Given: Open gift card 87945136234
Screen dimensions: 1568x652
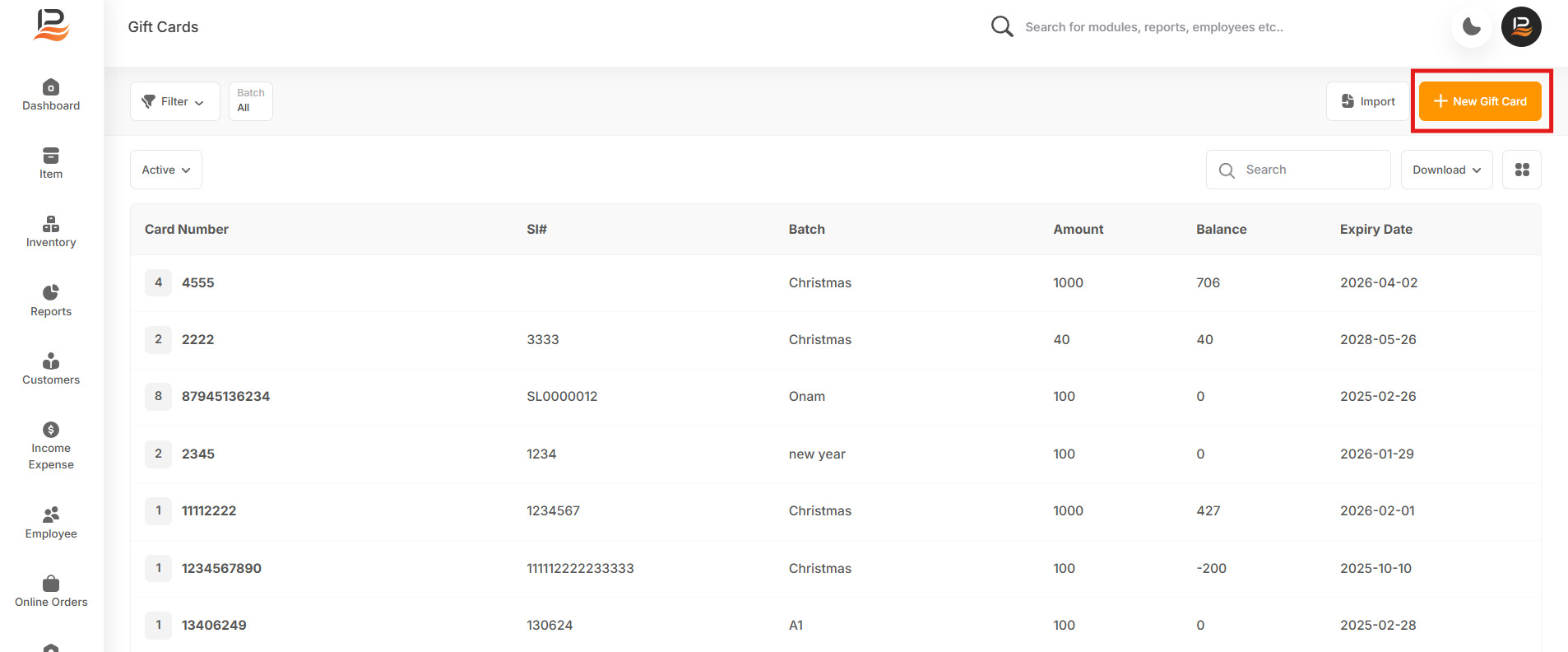Looking at the screenshot, I should tap(226, 396).
